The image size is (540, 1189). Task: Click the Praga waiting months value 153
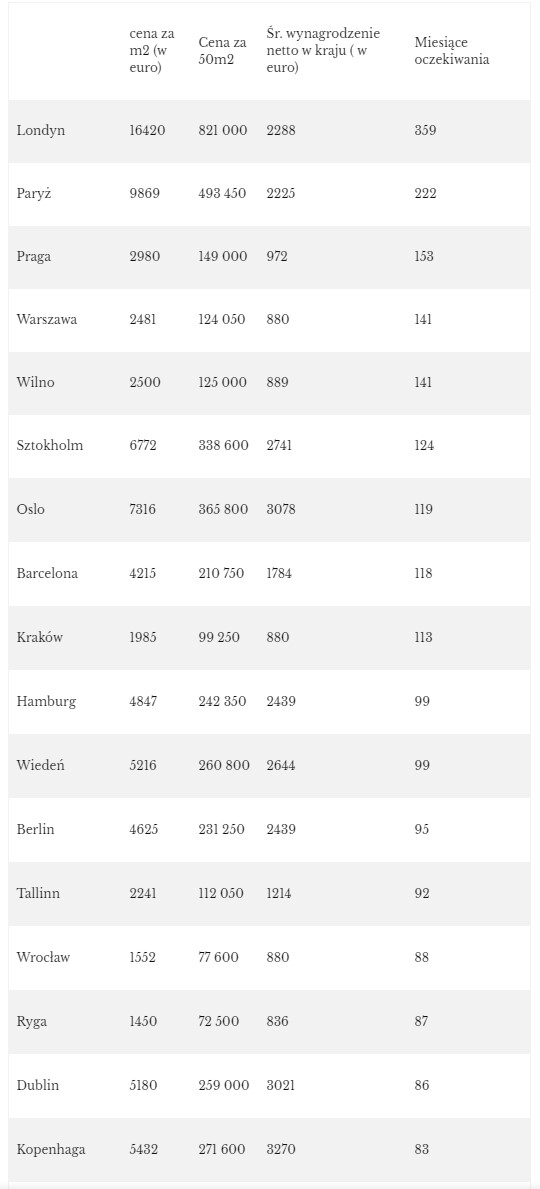[x=425, y=256]
